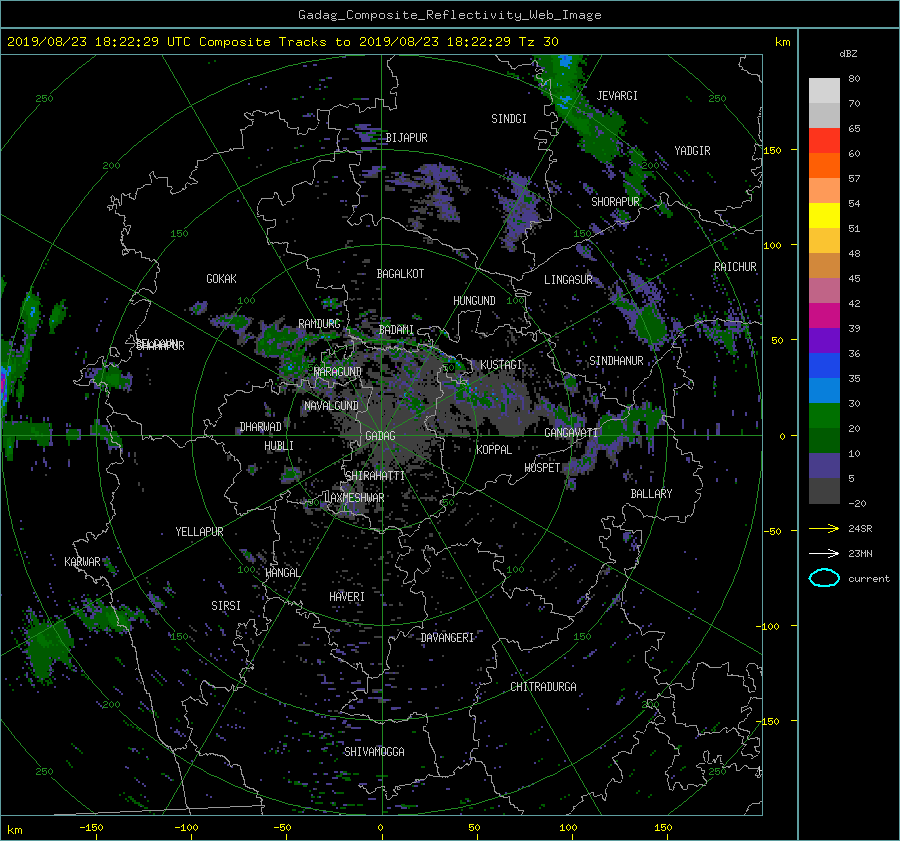
Task: Click the BAGALKOT city label
Action: (x=400, y=274)
